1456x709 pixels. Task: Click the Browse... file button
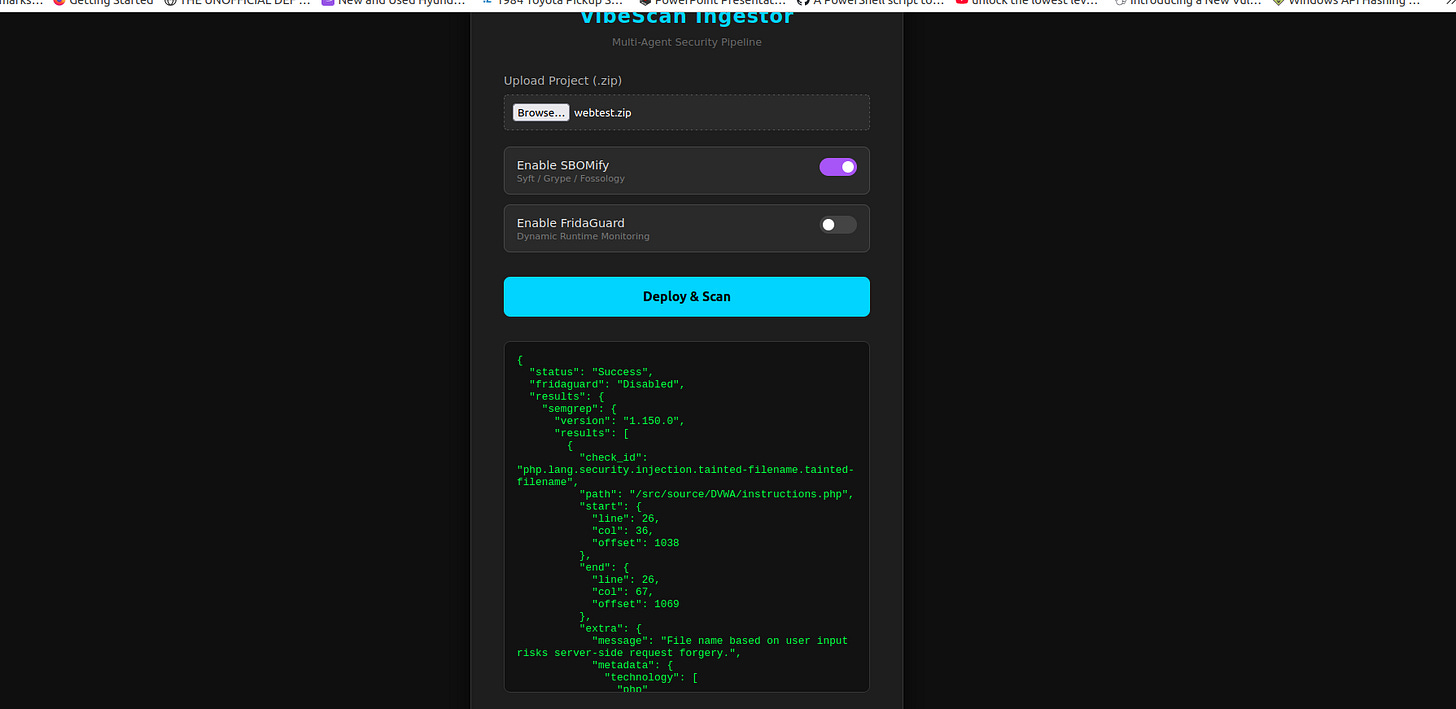click(x=541, y=113)
